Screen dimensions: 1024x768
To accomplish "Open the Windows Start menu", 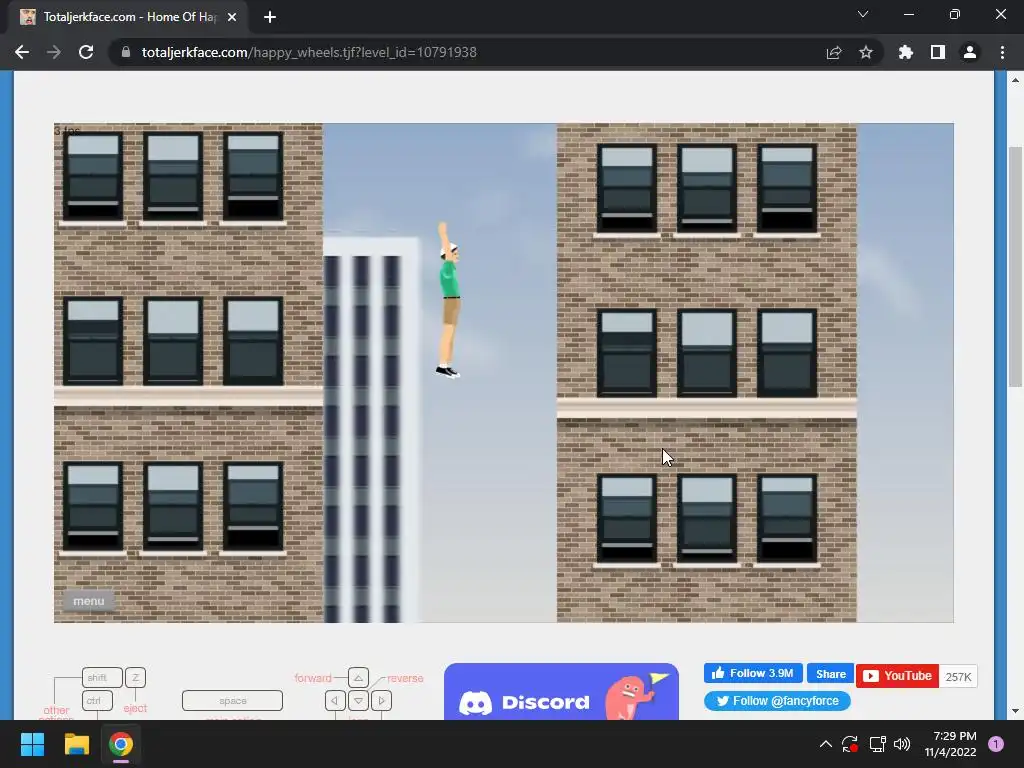I will coord(32,744).
